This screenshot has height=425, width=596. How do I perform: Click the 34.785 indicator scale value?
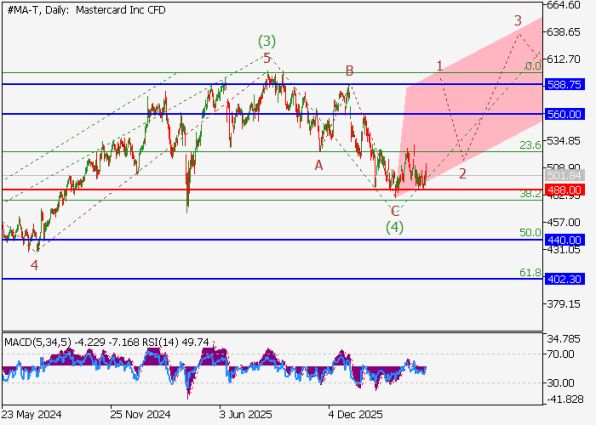point(563,339)
